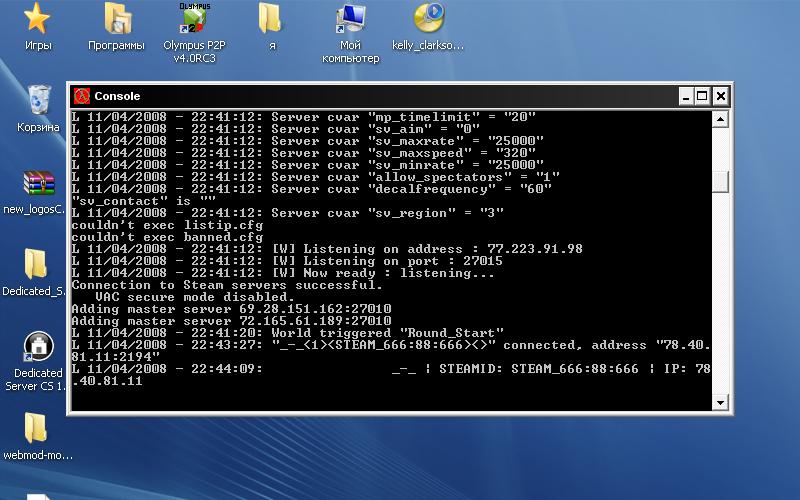The image size is (800, 500).
Task: Click the 'Listening on port : 27015' line
Action: (x=287, y=261)
